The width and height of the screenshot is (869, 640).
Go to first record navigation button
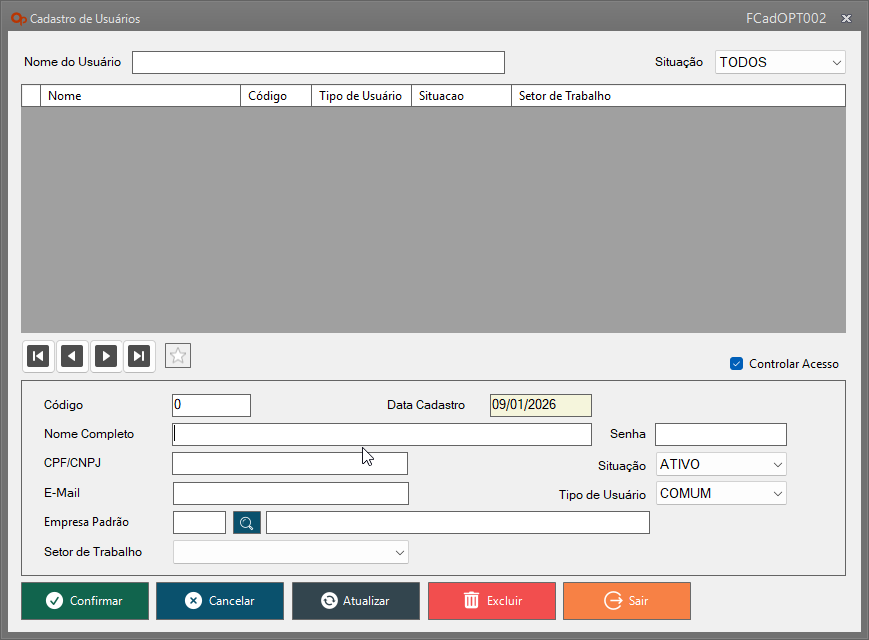click(x=38, y=356)
